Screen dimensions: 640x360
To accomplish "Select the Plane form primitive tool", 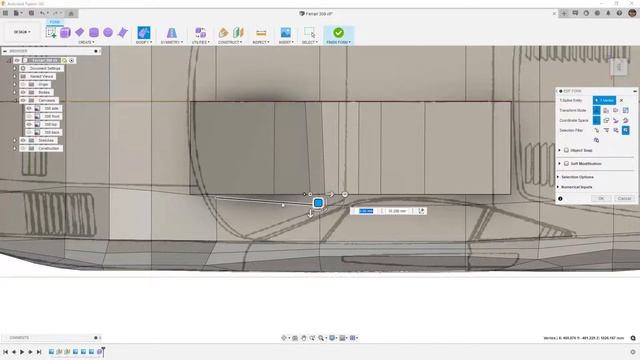I will coord(80,33).
